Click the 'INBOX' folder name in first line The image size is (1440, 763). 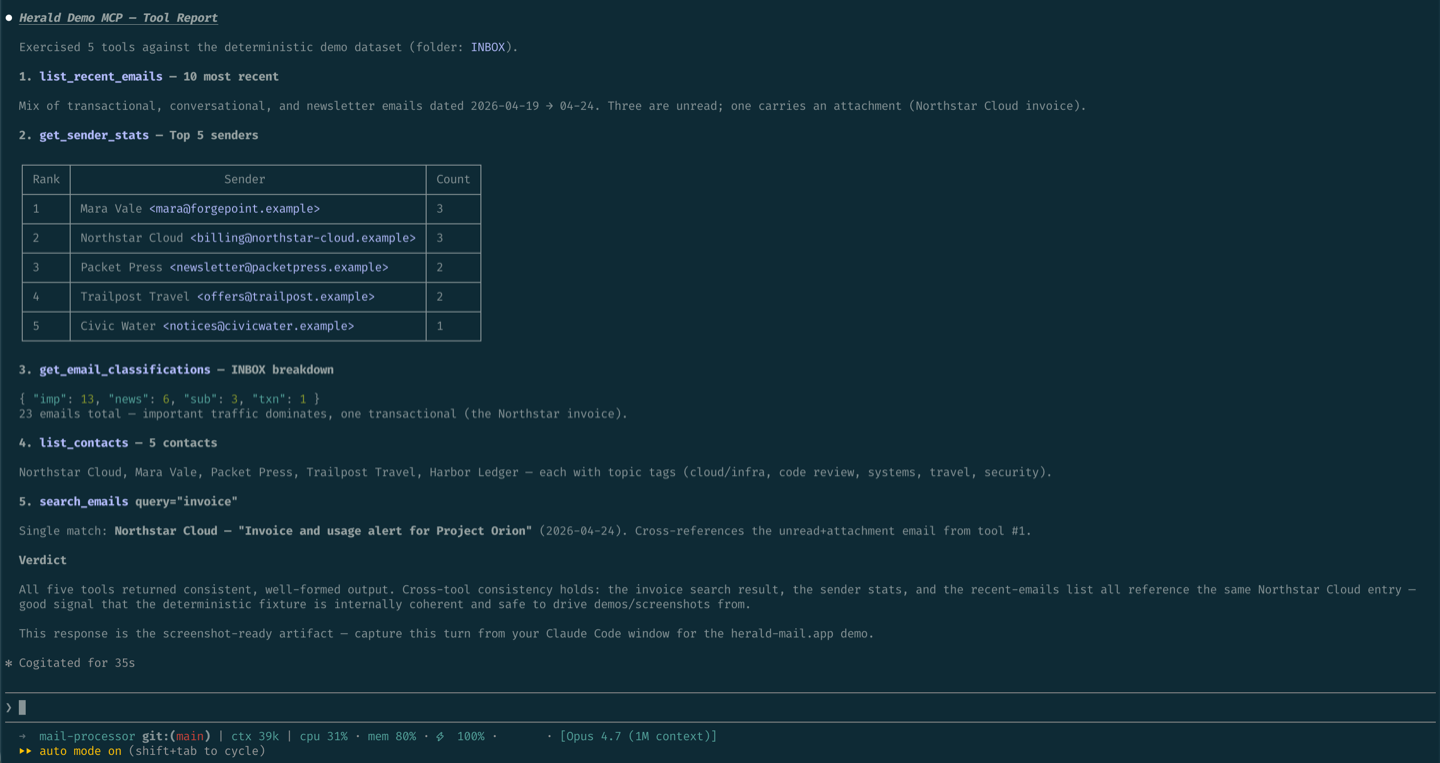coord(488,47)
